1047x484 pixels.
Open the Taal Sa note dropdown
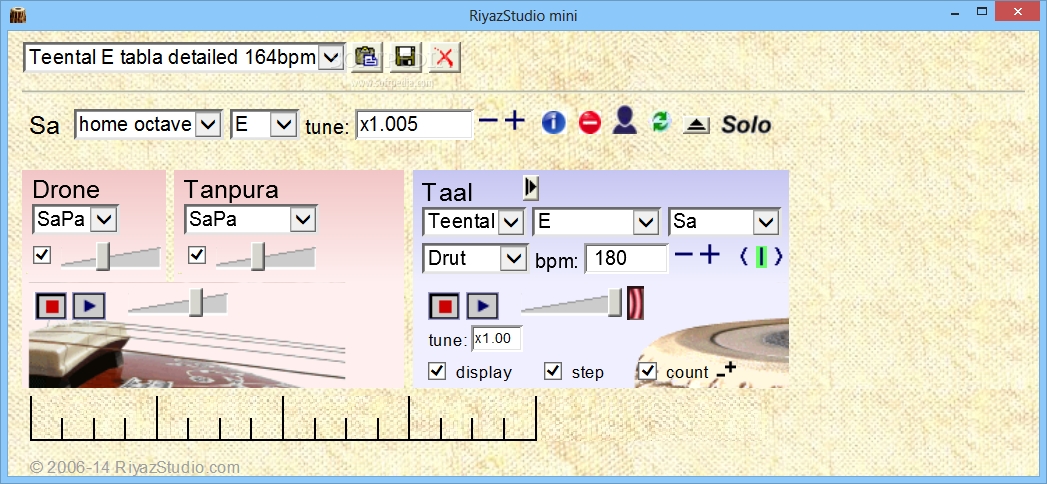click(x=724, y=222)
